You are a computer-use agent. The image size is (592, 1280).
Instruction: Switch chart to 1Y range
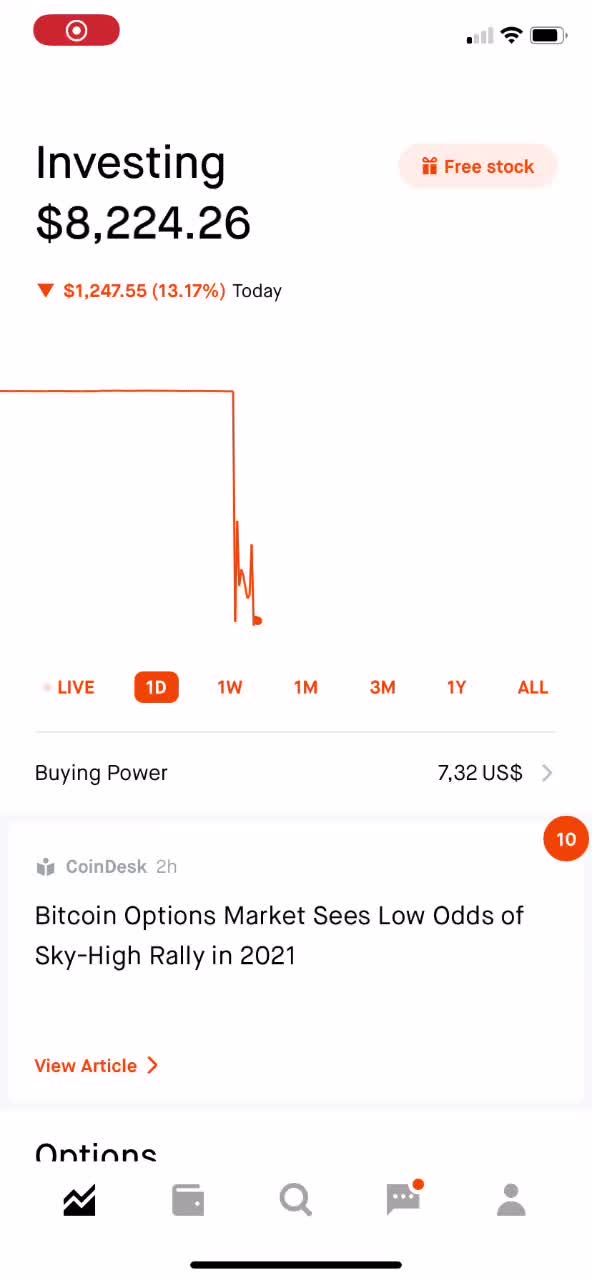tap(457, 687)
